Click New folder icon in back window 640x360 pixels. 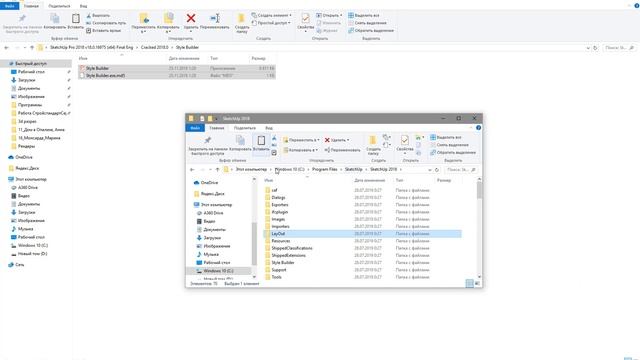[x=241, y=18]
